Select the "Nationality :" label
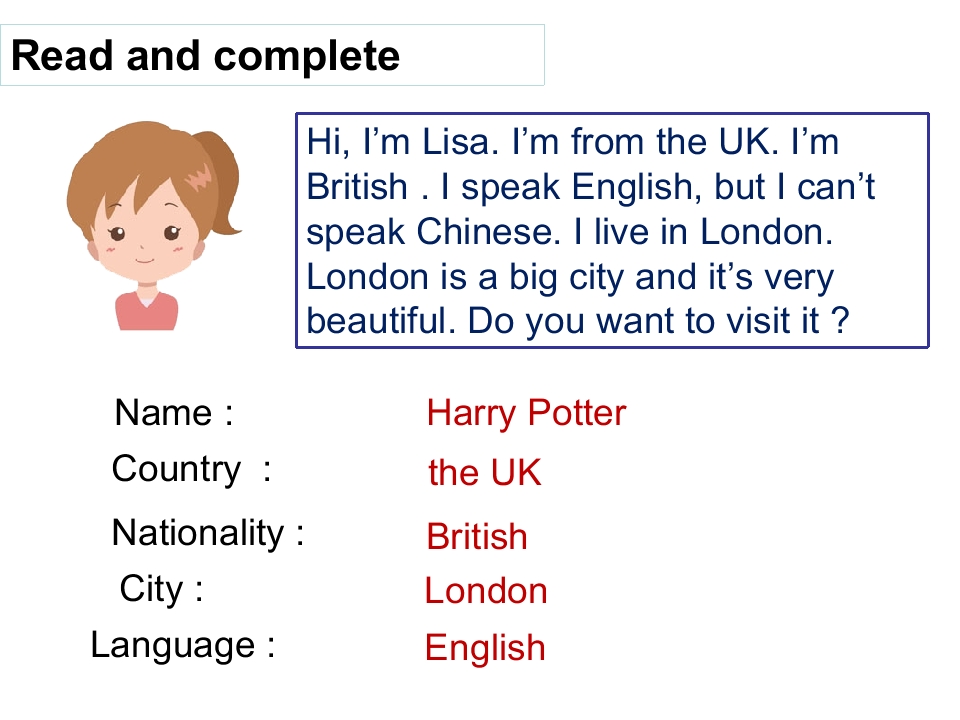 208,532
